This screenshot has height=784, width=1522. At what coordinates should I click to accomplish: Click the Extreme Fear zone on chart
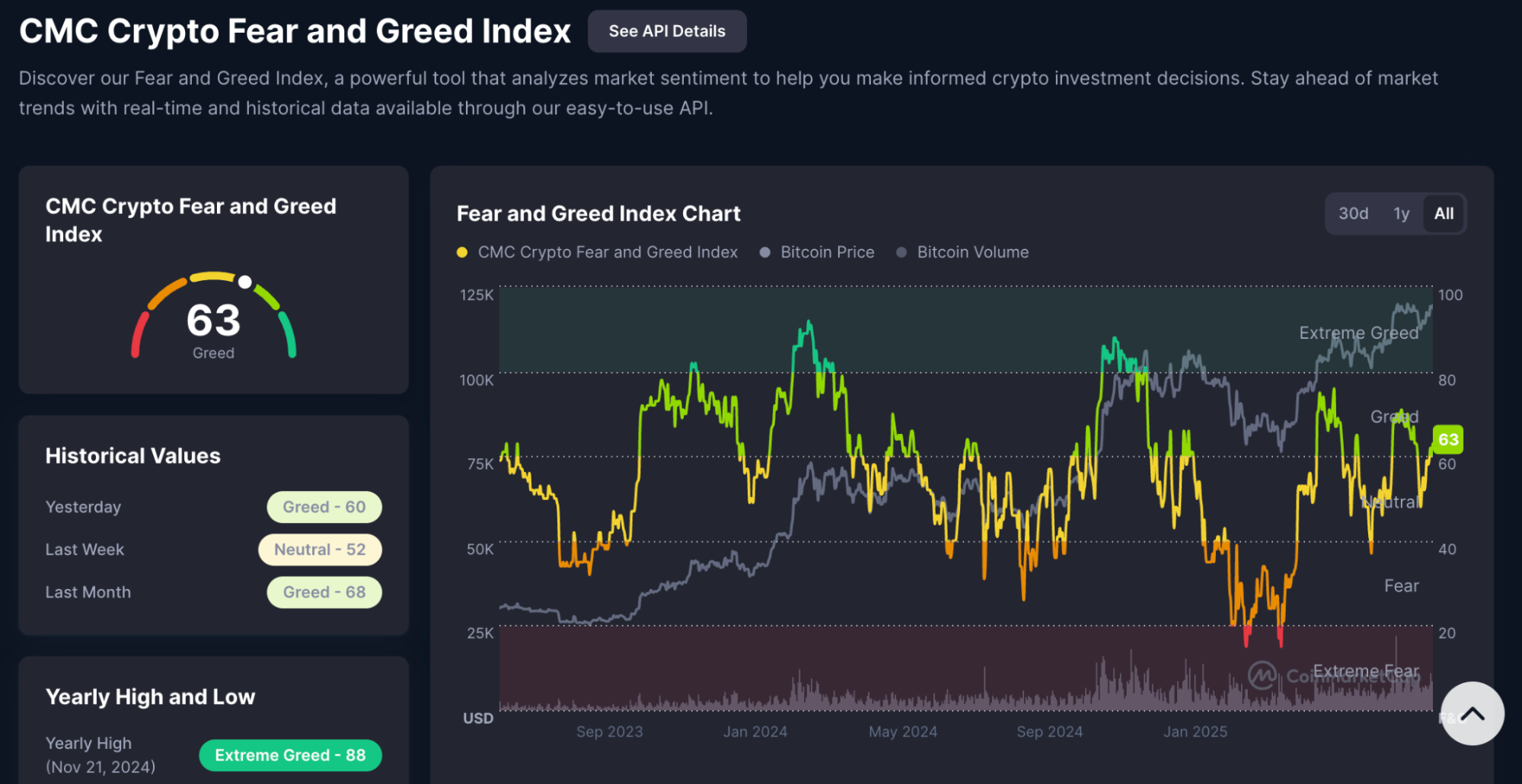pyautogui.click(x=965, y=668)
